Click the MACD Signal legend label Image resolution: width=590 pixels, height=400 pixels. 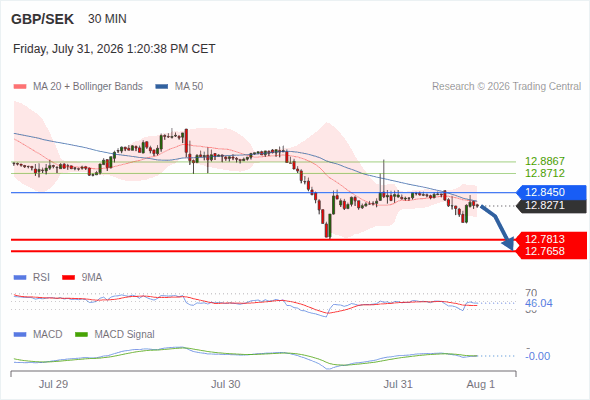tap(125, 335)
